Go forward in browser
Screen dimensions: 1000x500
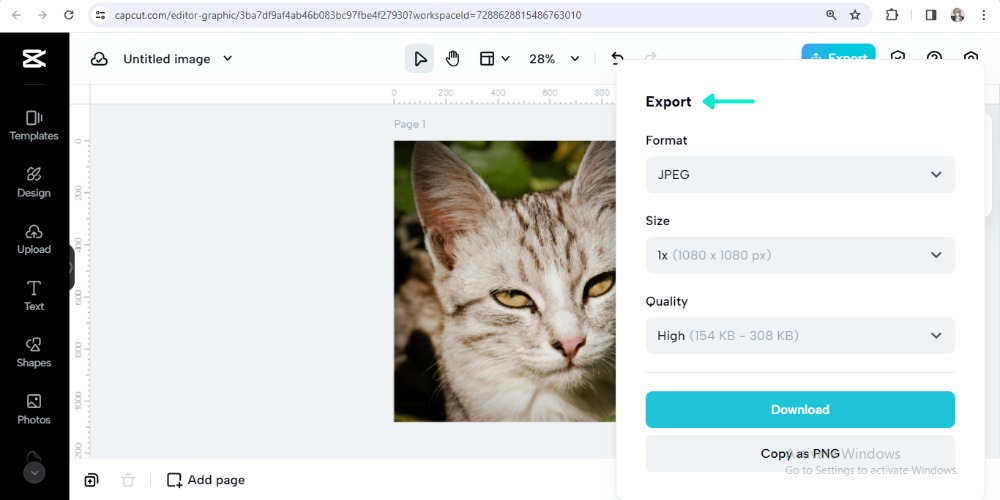click(42, 15)
